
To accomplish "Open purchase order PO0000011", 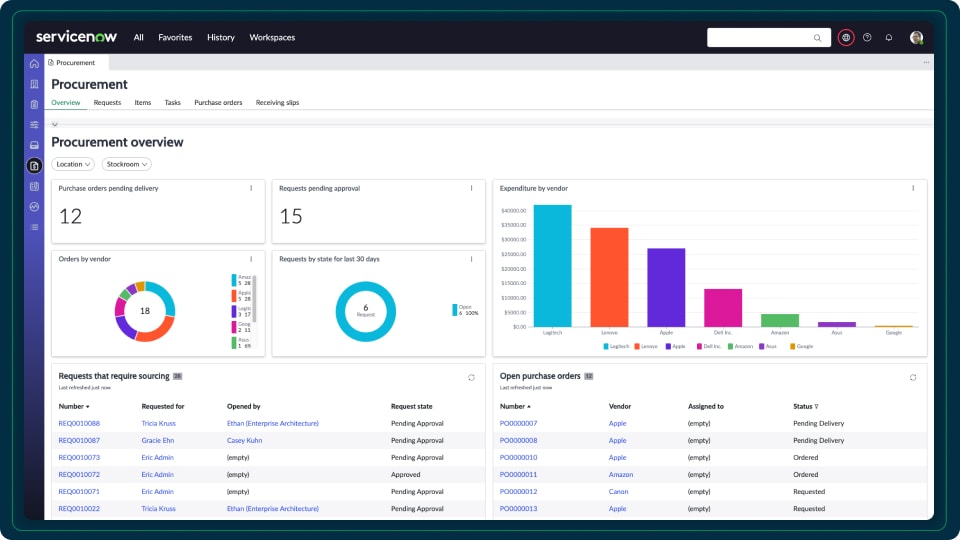I will click(518, 475).
